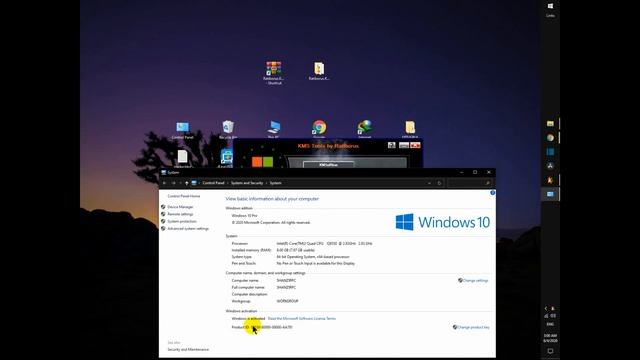Click Change settings for computer name

click(x=475, y=281)
